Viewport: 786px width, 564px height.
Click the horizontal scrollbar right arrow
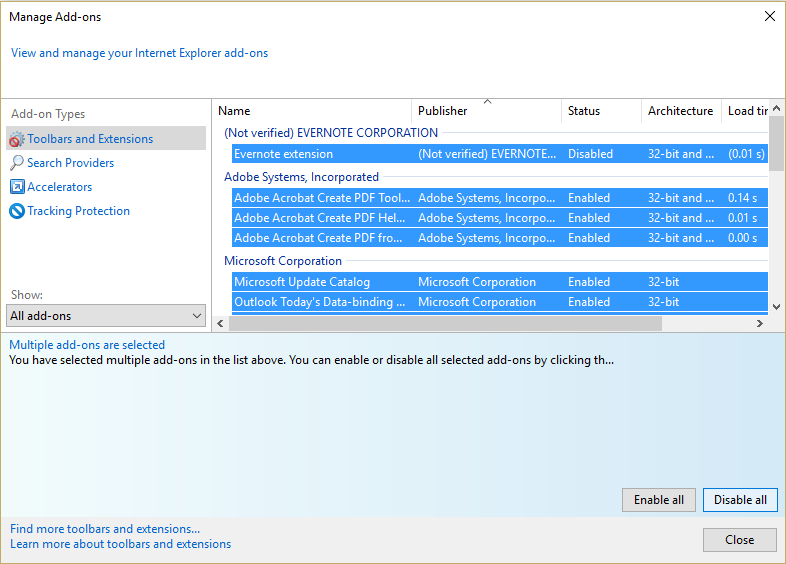760,323
